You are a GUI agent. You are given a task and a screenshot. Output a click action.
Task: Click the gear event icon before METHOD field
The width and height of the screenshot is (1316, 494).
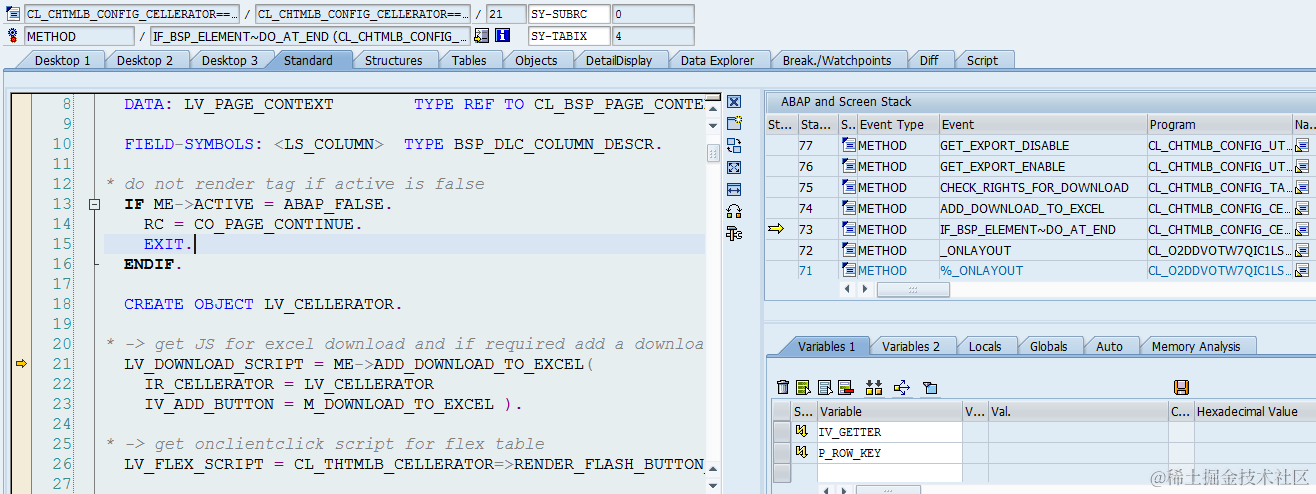(13, 36)
